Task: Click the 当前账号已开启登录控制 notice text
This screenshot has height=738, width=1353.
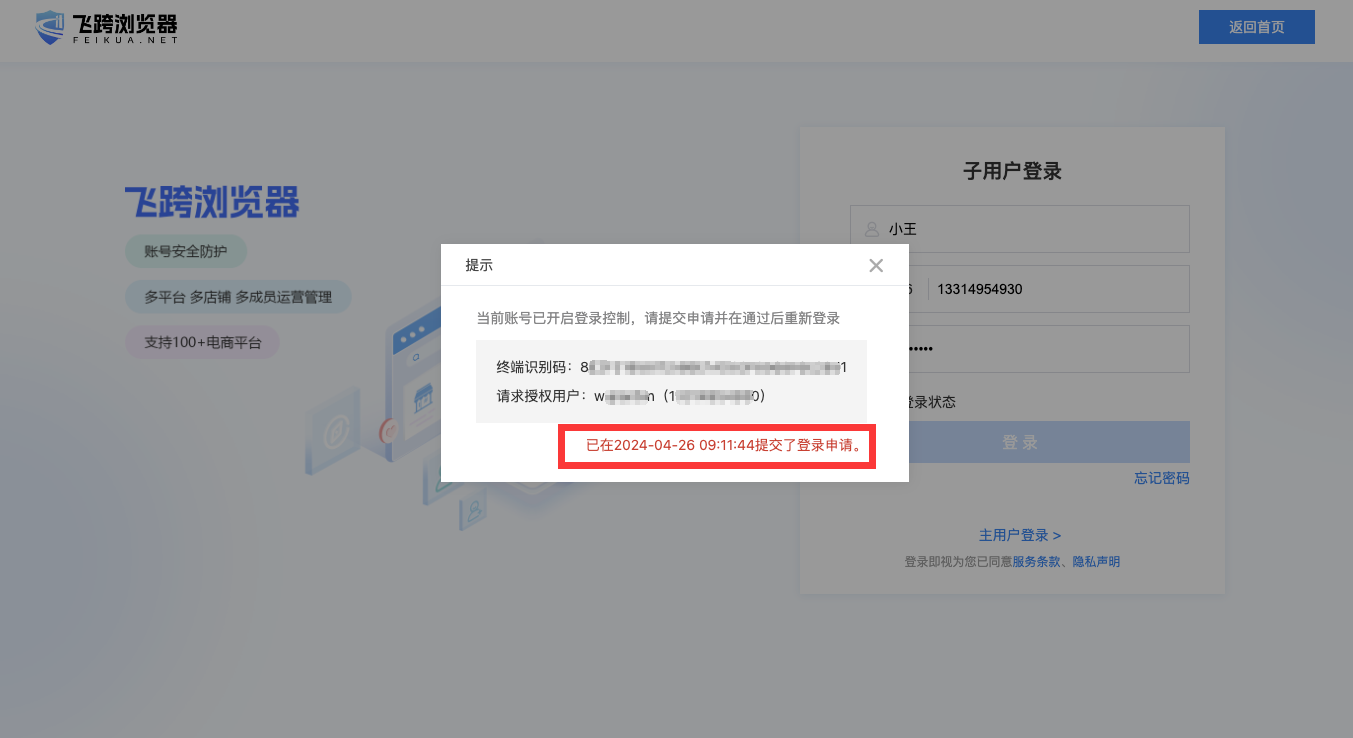Action: click(x=658, y=318)
